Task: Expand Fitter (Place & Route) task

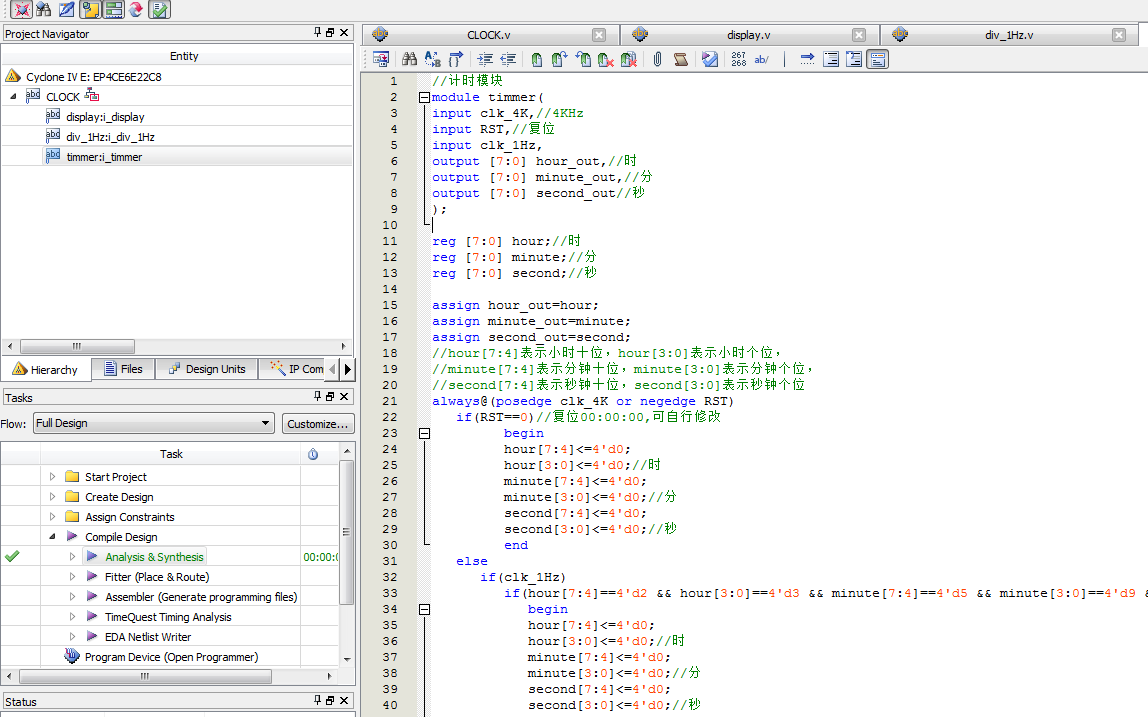Action: tap(72, 576)
